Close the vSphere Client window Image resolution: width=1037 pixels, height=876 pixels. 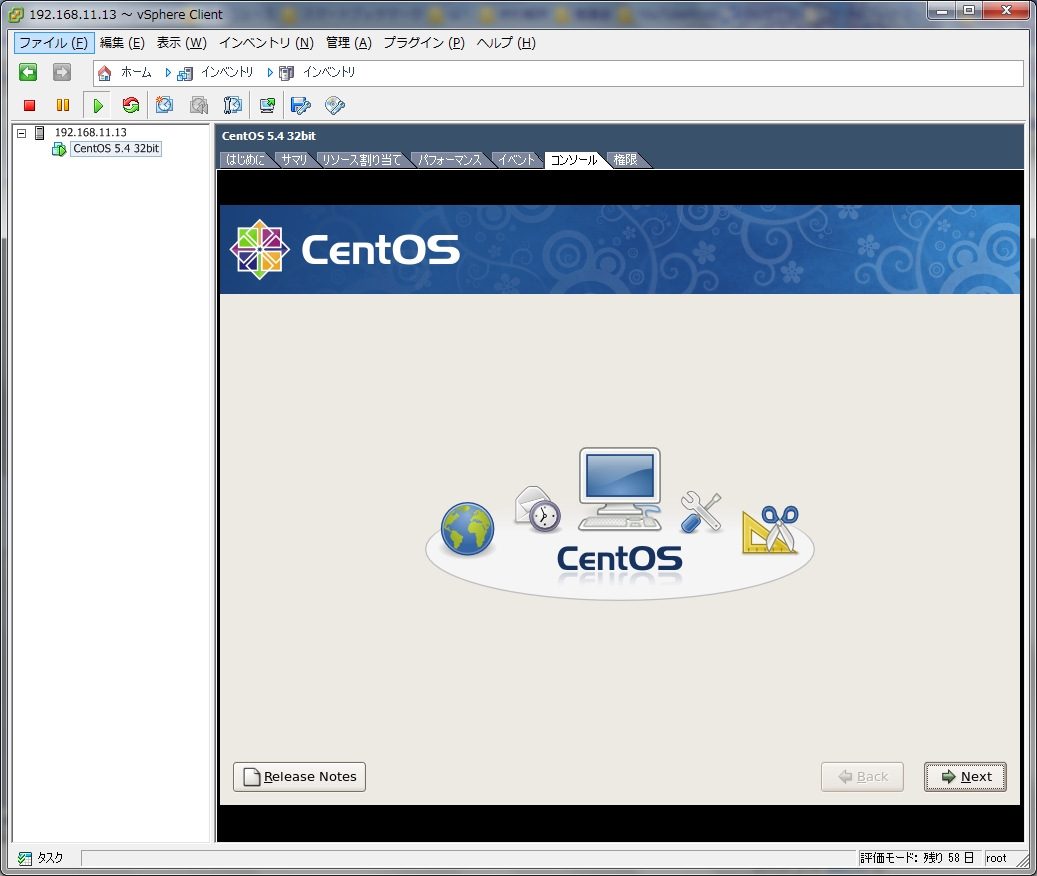(1007, 11)
